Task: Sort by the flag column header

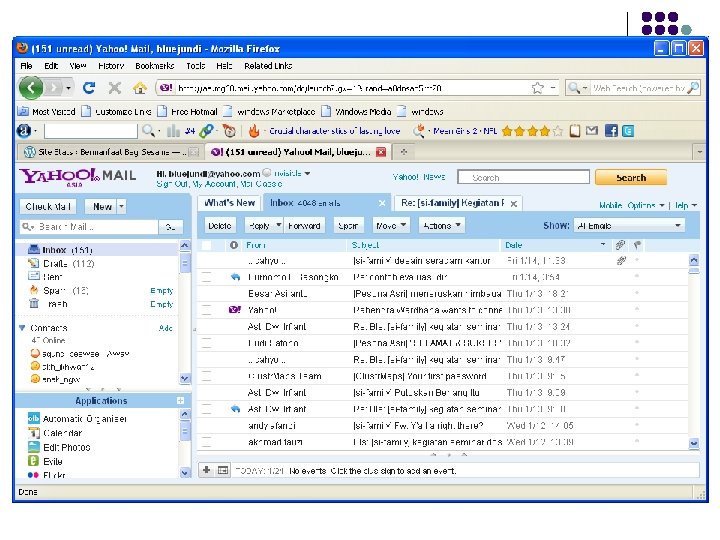Action: (637, 245)
